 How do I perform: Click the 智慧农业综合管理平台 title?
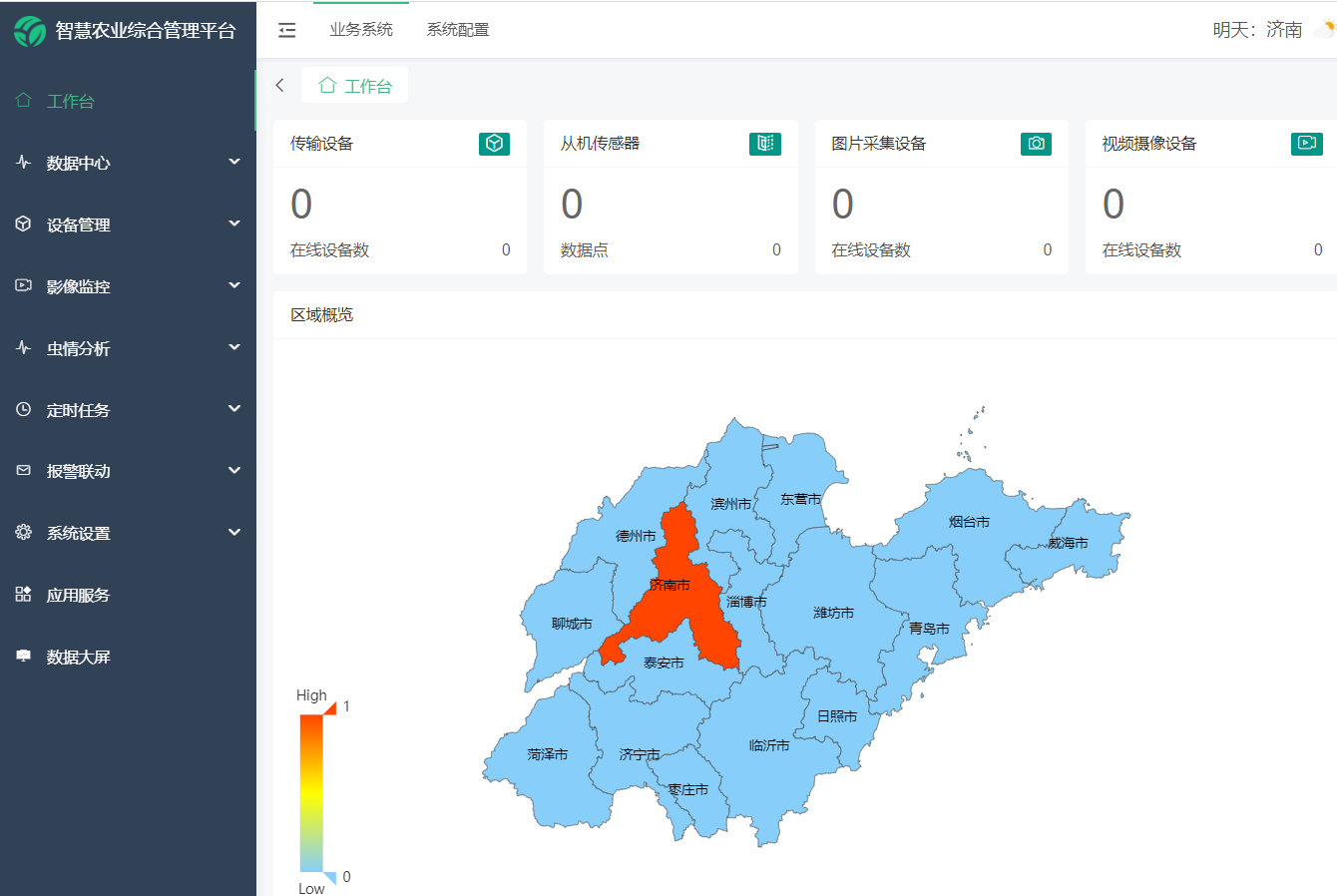coord(146,31)
